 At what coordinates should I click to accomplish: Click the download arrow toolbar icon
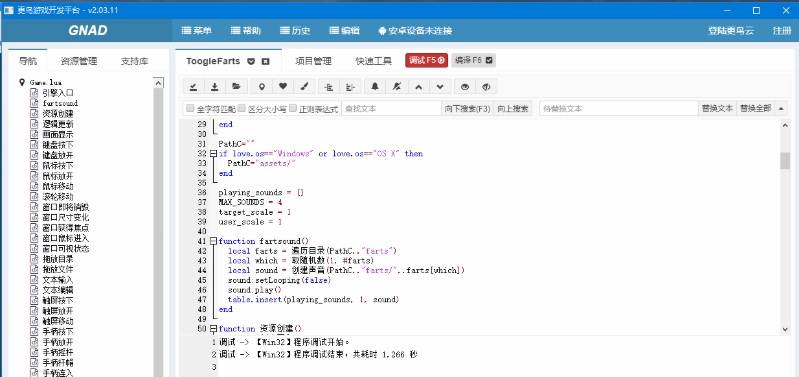[x=215, y=87]
